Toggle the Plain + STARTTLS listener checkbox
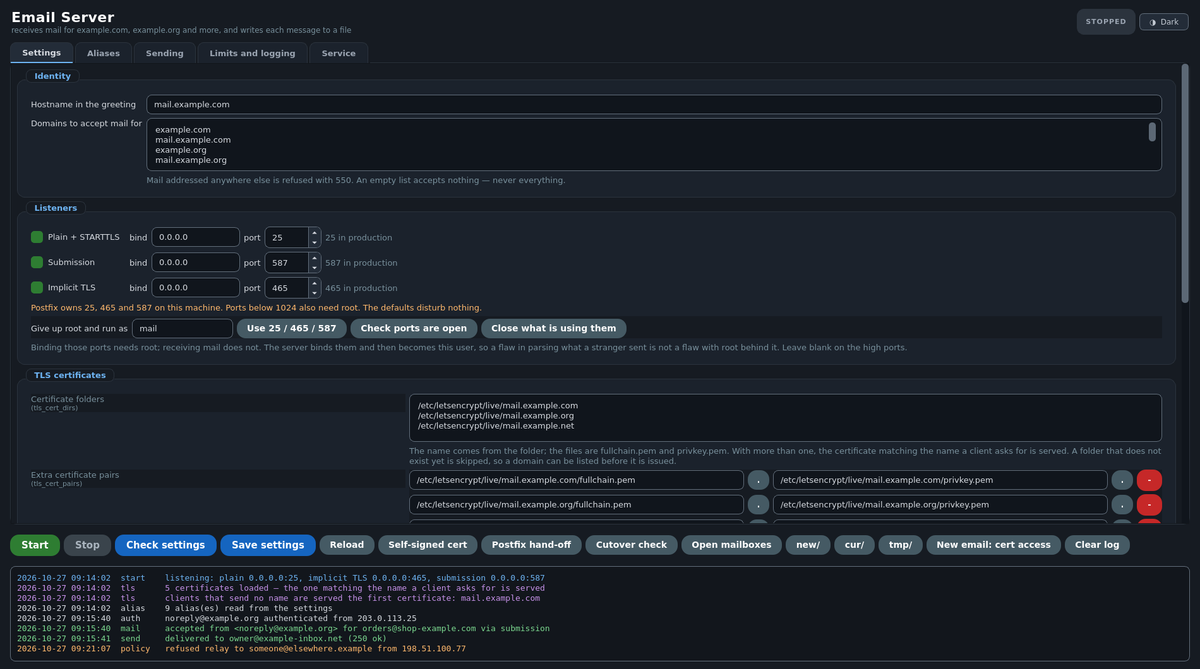This screenshot has height=669, width=1200. 37,237
